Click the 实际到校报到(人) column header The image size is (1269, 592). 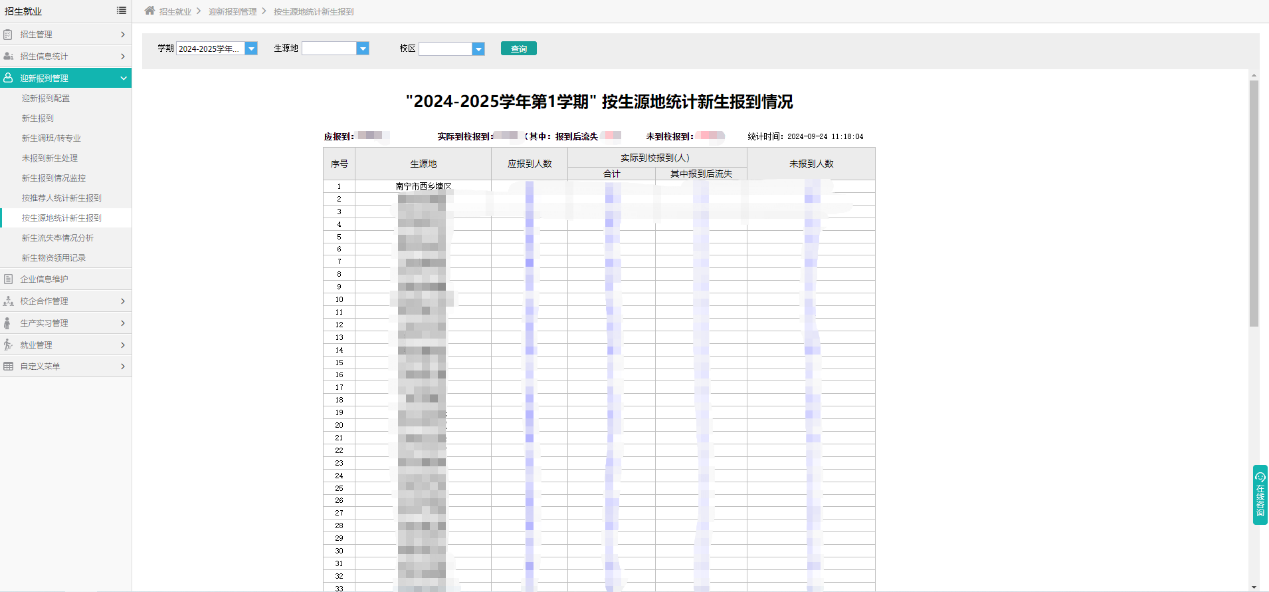pos(657,157)
